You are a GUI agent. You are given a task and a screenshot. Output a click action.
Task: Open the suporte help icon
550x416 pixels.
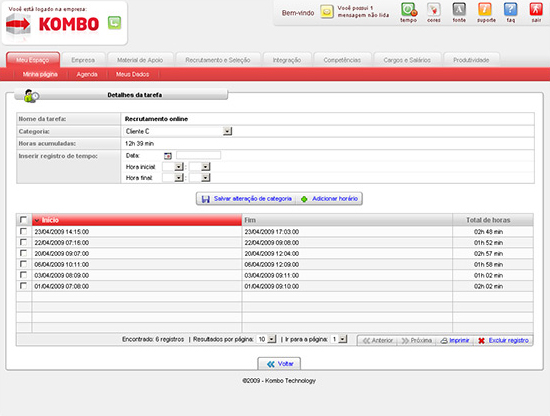[x=485, y=10]
